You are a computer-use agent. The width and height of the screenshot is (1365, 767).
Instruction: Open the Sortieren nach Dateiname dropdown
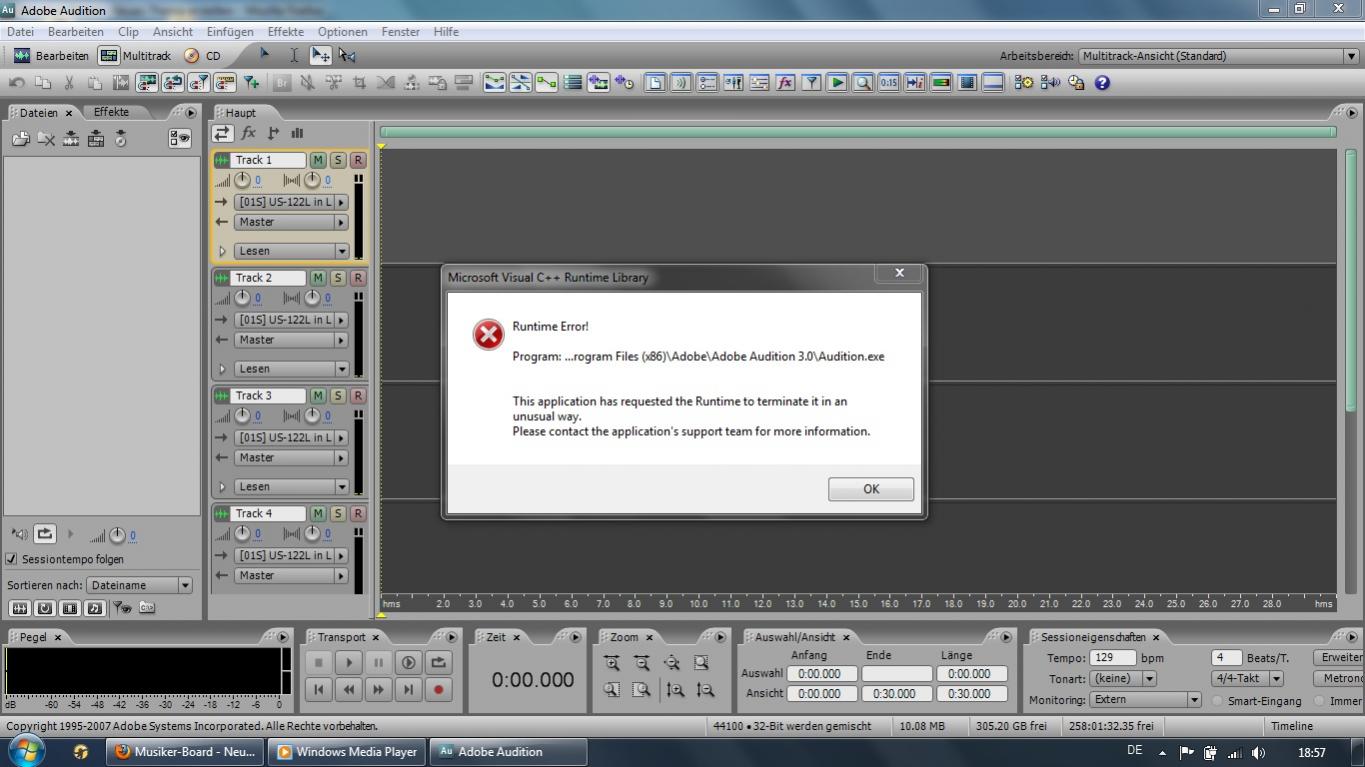[x=139, y=585]
